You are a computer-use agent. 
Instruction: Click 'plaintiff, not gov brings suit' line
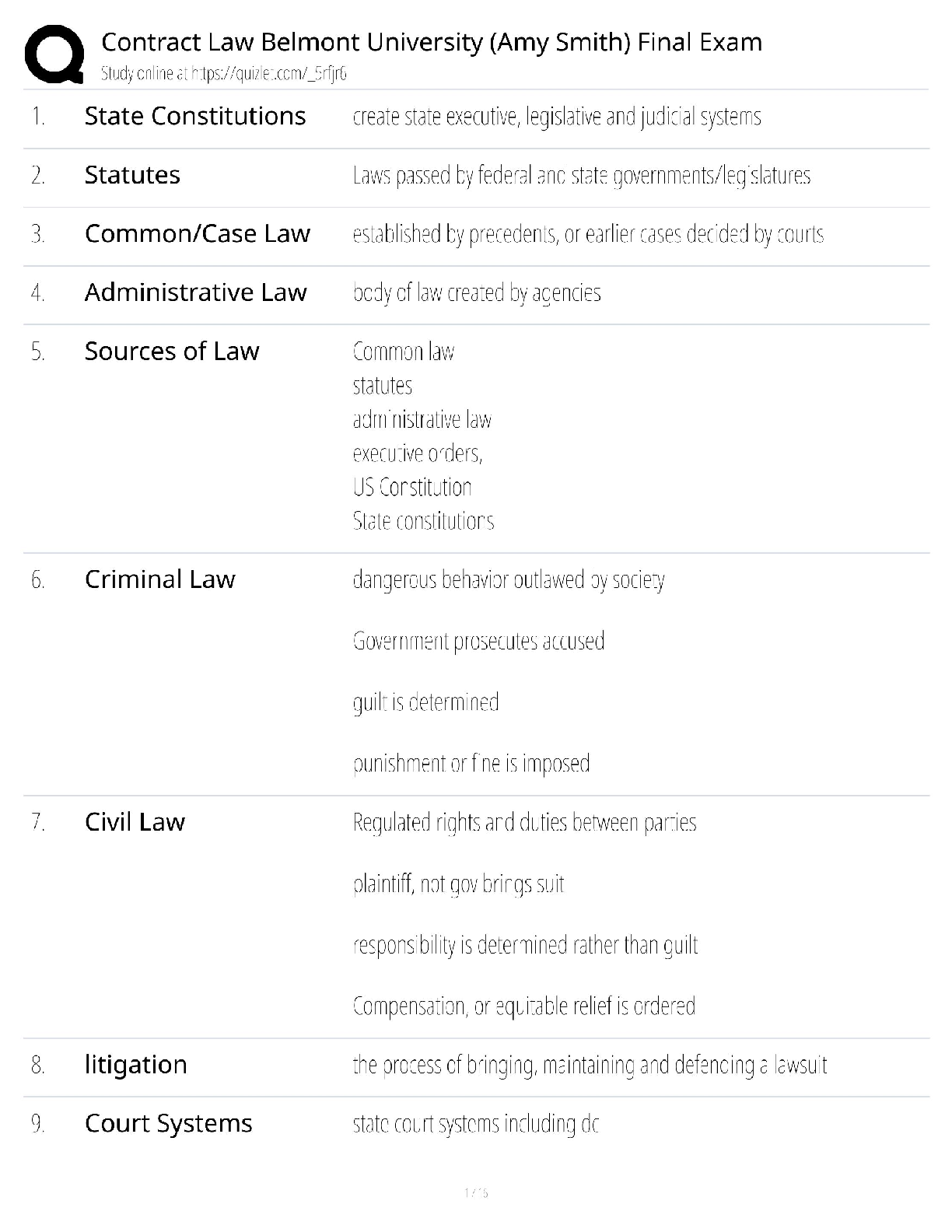[x=458, y=884]
